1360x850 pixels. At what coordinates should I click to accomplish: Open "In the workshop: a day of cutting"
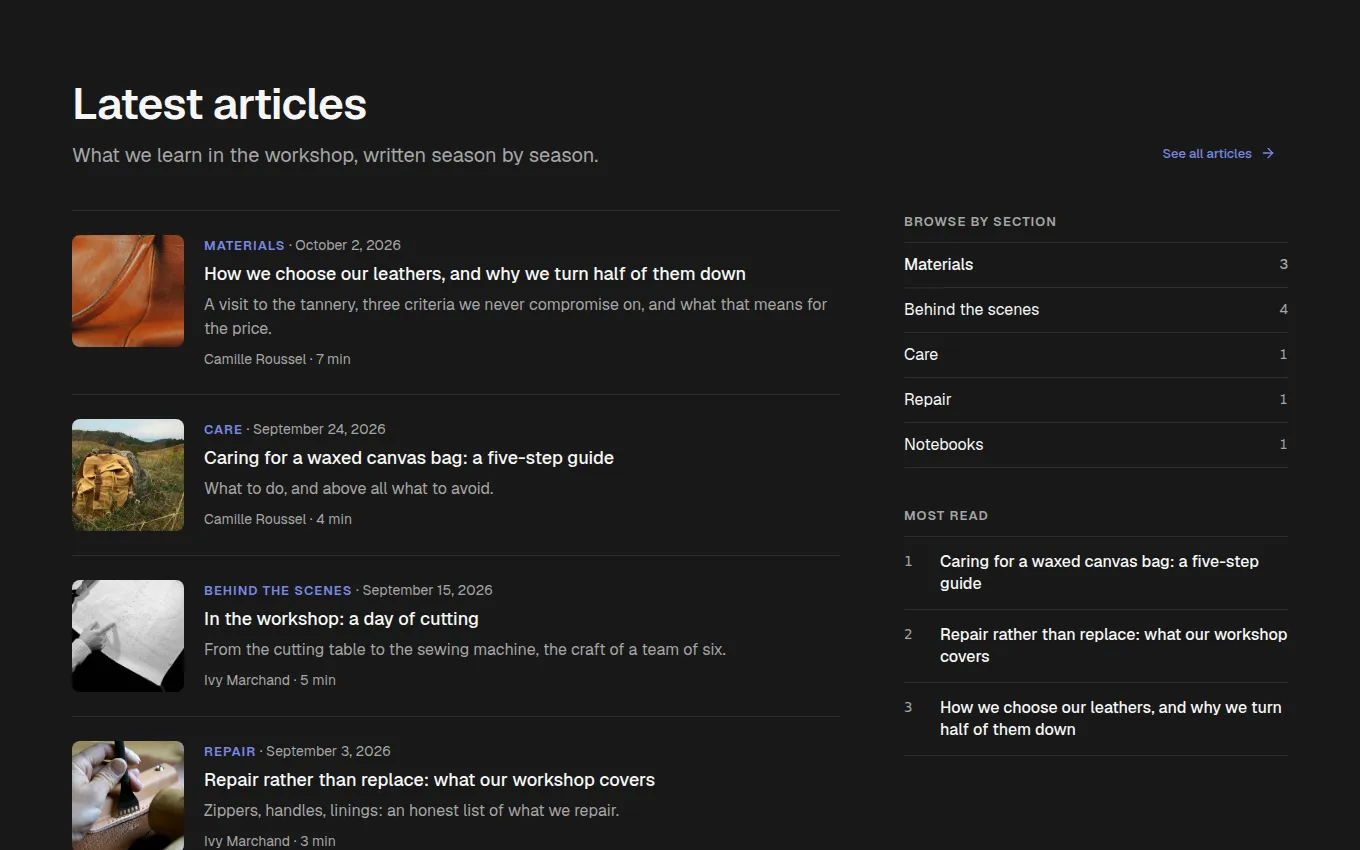coord(341,619)
